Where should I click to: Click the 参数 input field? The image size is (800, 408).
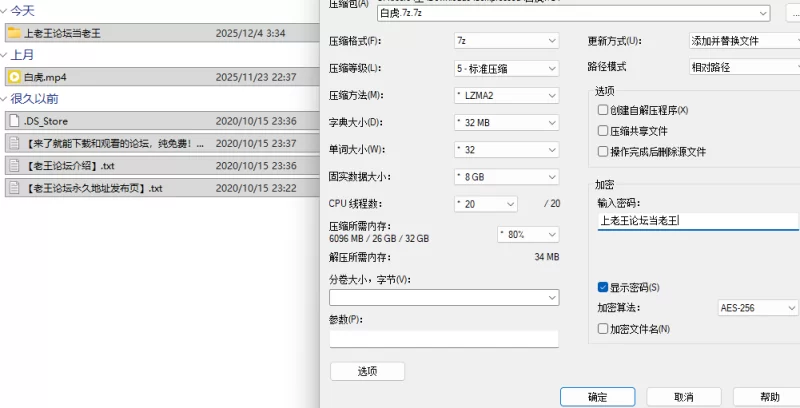[x=444, y=339]
